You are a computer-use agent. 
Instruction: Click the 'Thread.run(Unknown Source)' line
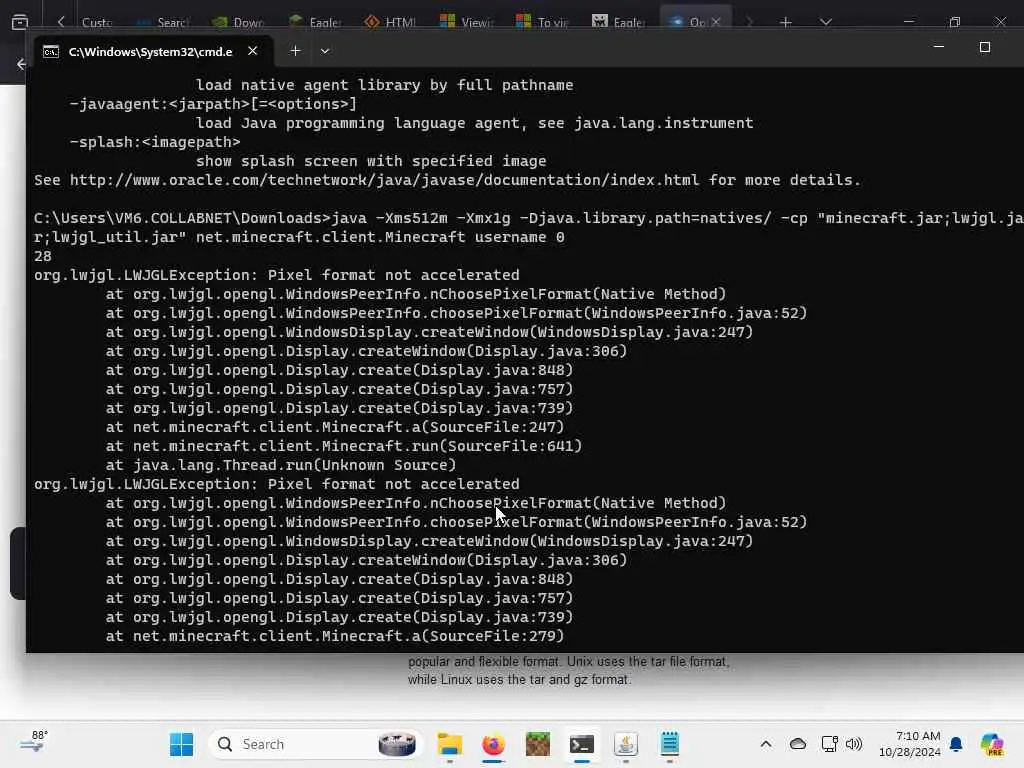click(281, 465)
